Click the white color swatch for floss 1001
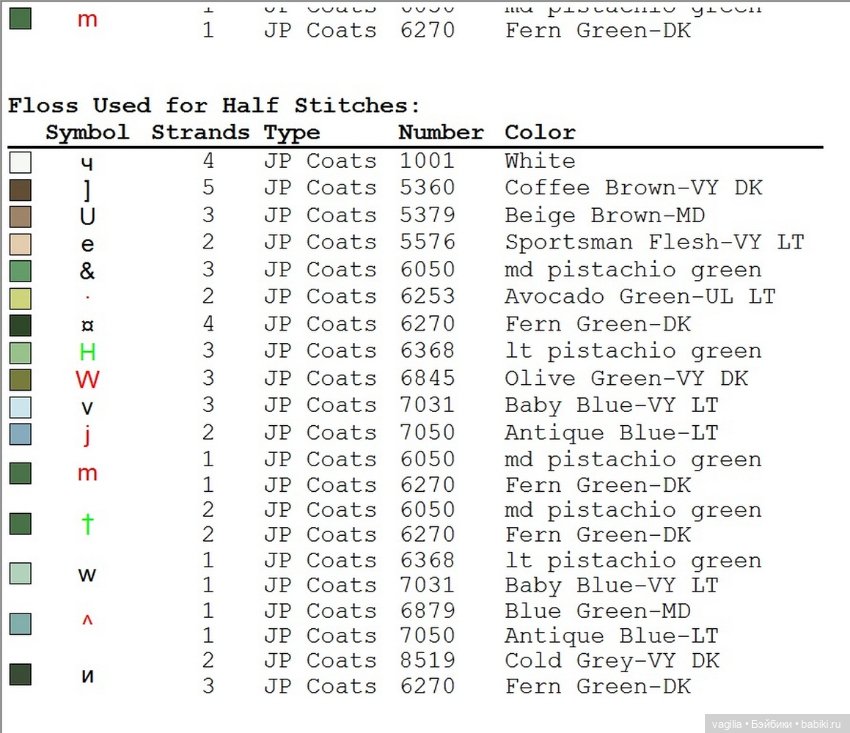850x733 pixels. [x=20, y=162]
